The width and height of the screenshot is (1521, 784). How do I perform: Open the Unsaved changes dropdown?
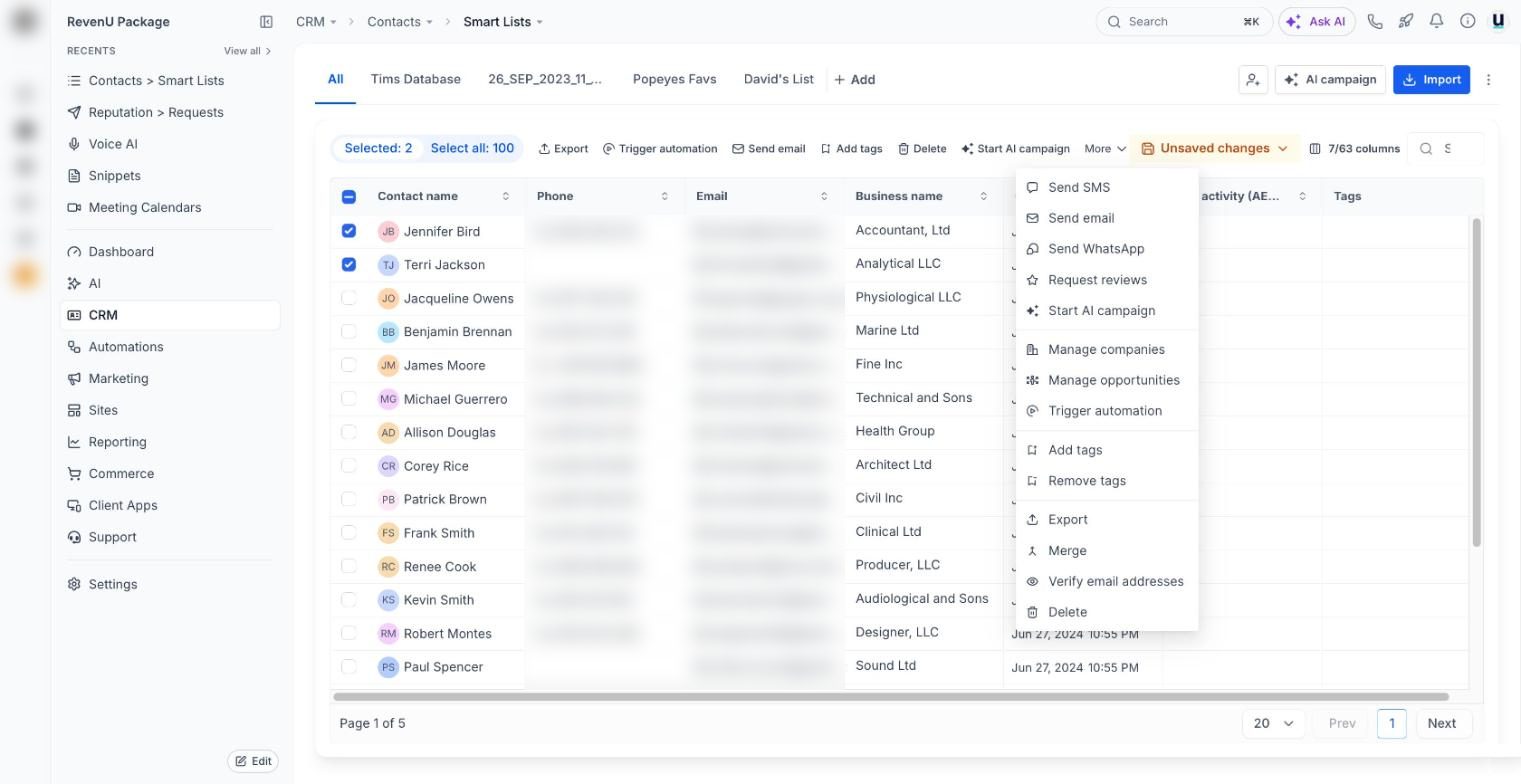(1214, 148)
